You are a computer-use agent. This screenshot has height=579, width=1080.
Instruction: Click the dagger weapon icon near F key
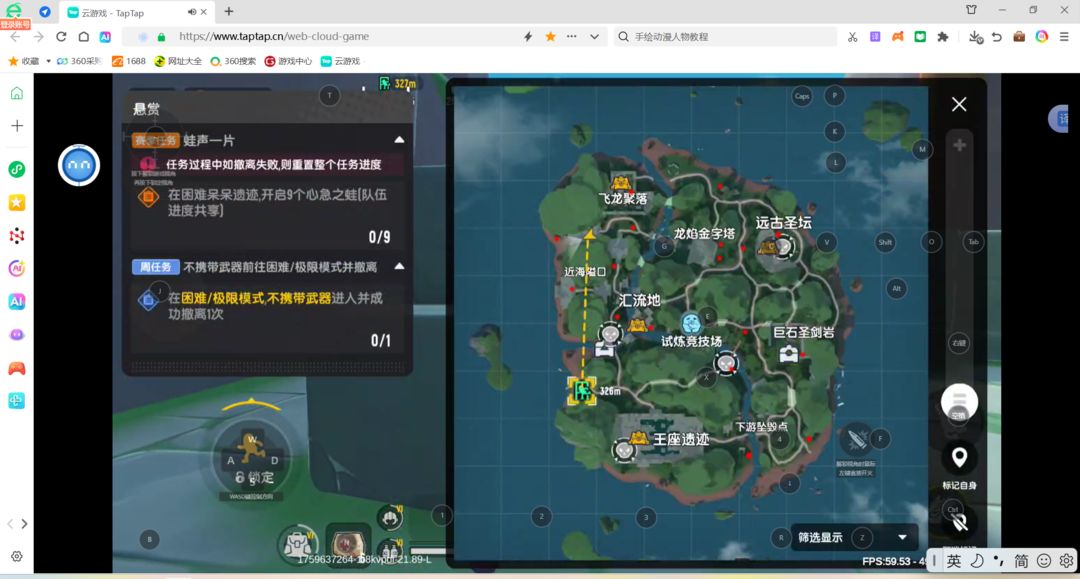pos(856,439)
